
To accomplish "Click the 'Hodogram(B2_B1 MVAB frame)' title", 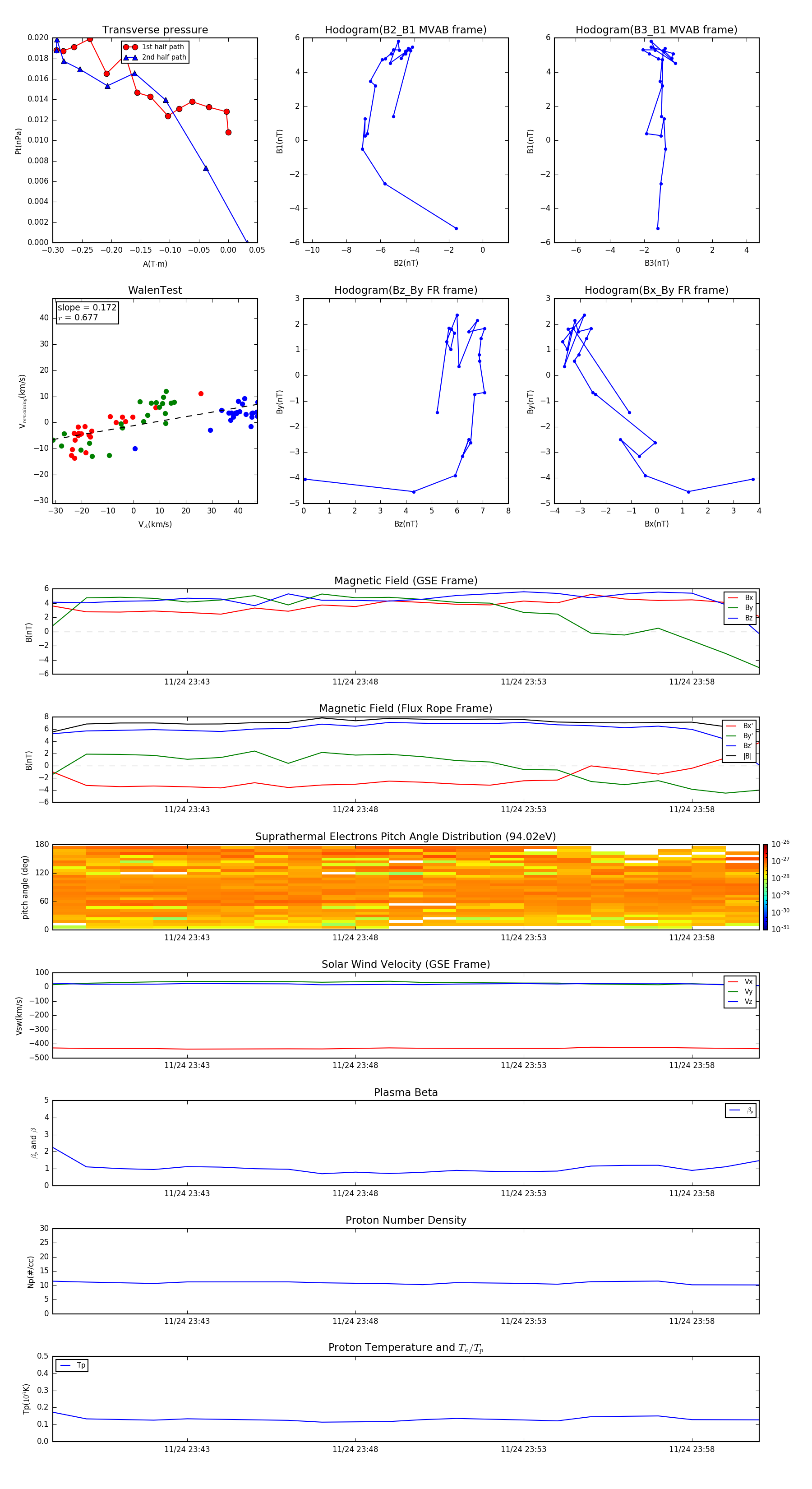I will tap(406, 30).
